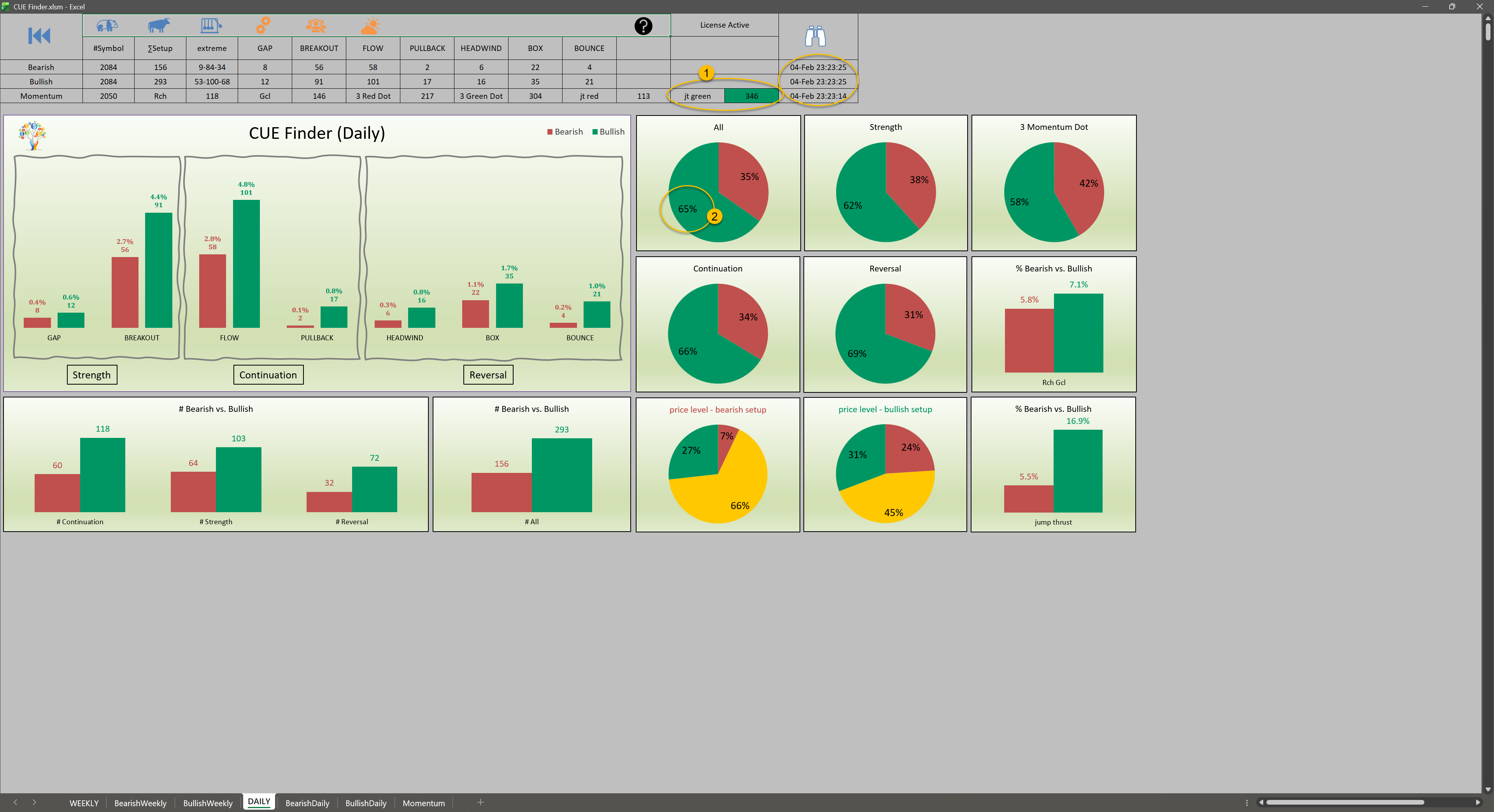The width and height of the screenshot is (1494, 812).
Task: Click the bull icon in the toolbar
Action: pyautogui.click(x=159, y=25)
